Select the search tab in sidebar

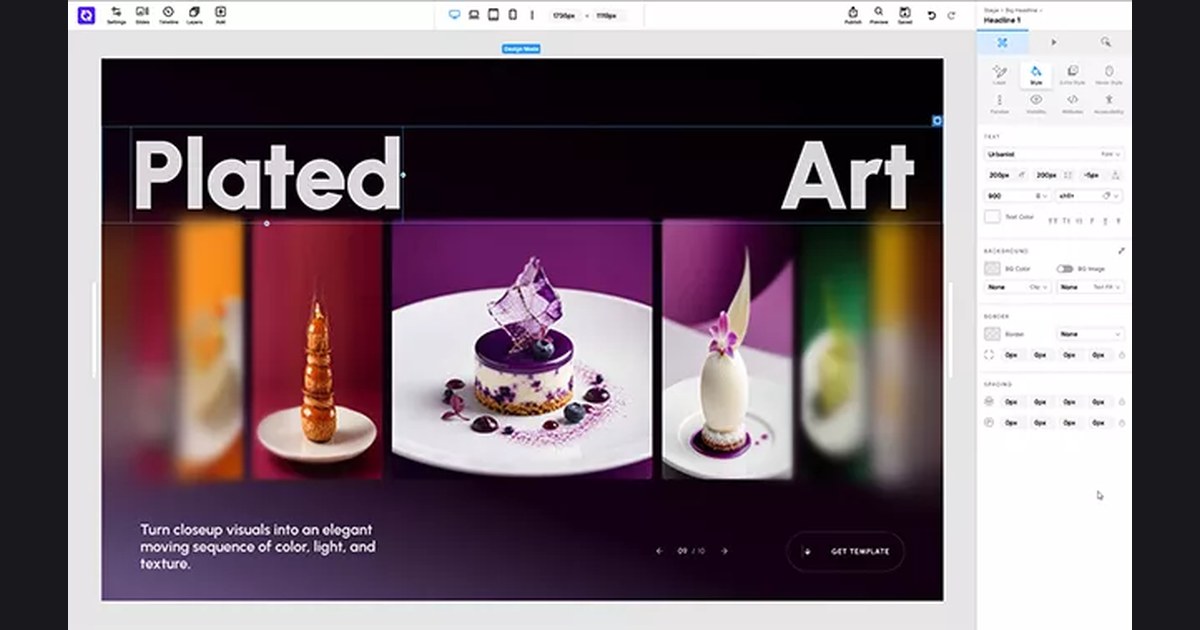tap(1105, 42)
